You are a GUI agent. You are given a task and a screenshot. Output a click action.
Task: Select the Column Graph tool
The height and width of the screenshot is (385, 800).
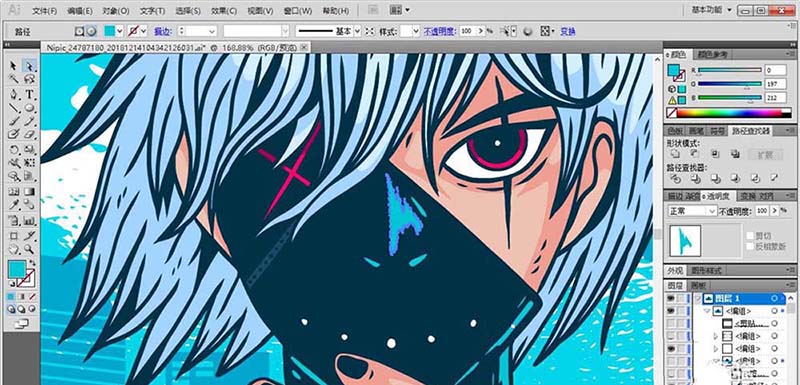(x=30, y=221)
